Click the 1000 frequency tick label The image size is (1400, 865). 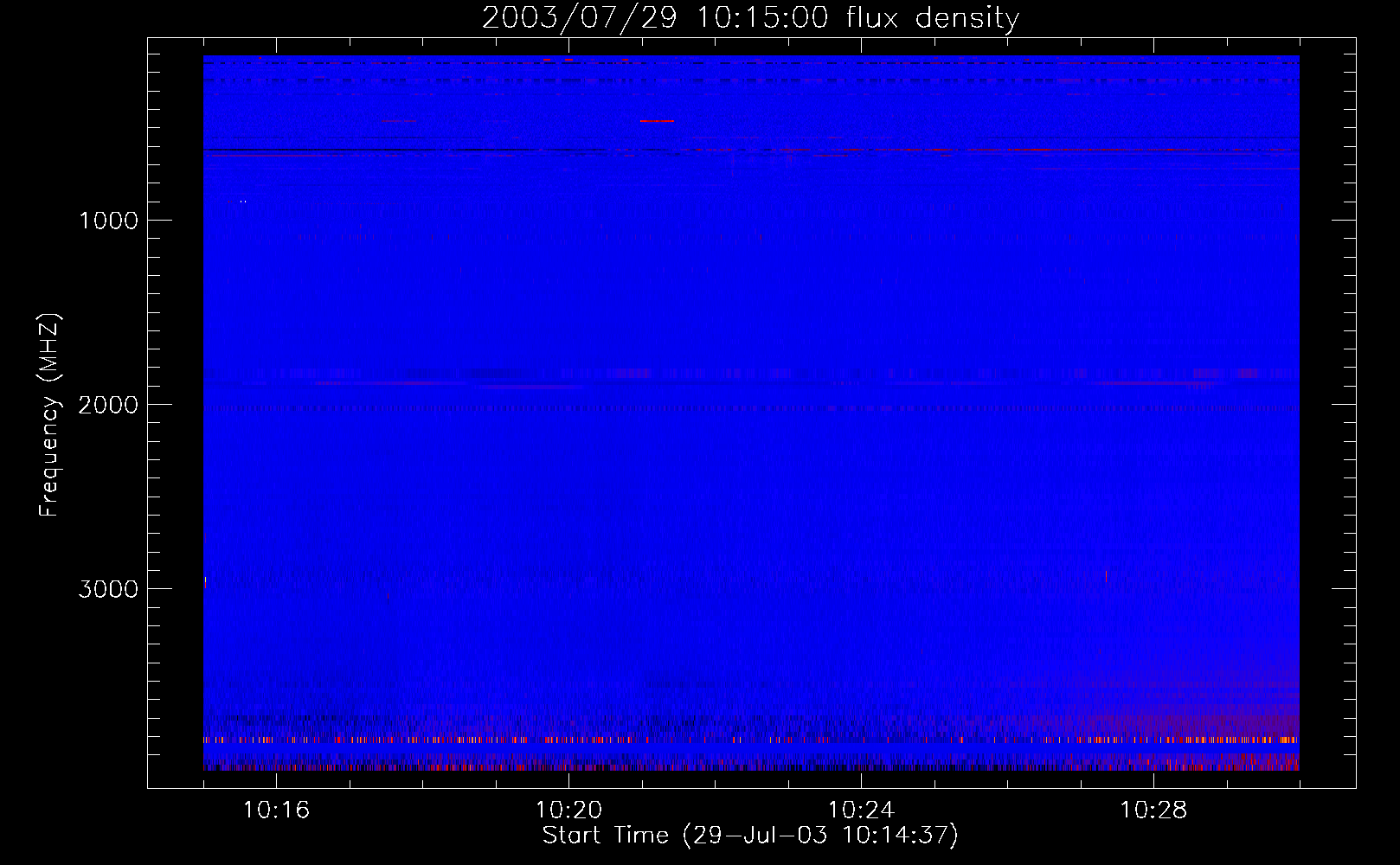pos(108,221)
